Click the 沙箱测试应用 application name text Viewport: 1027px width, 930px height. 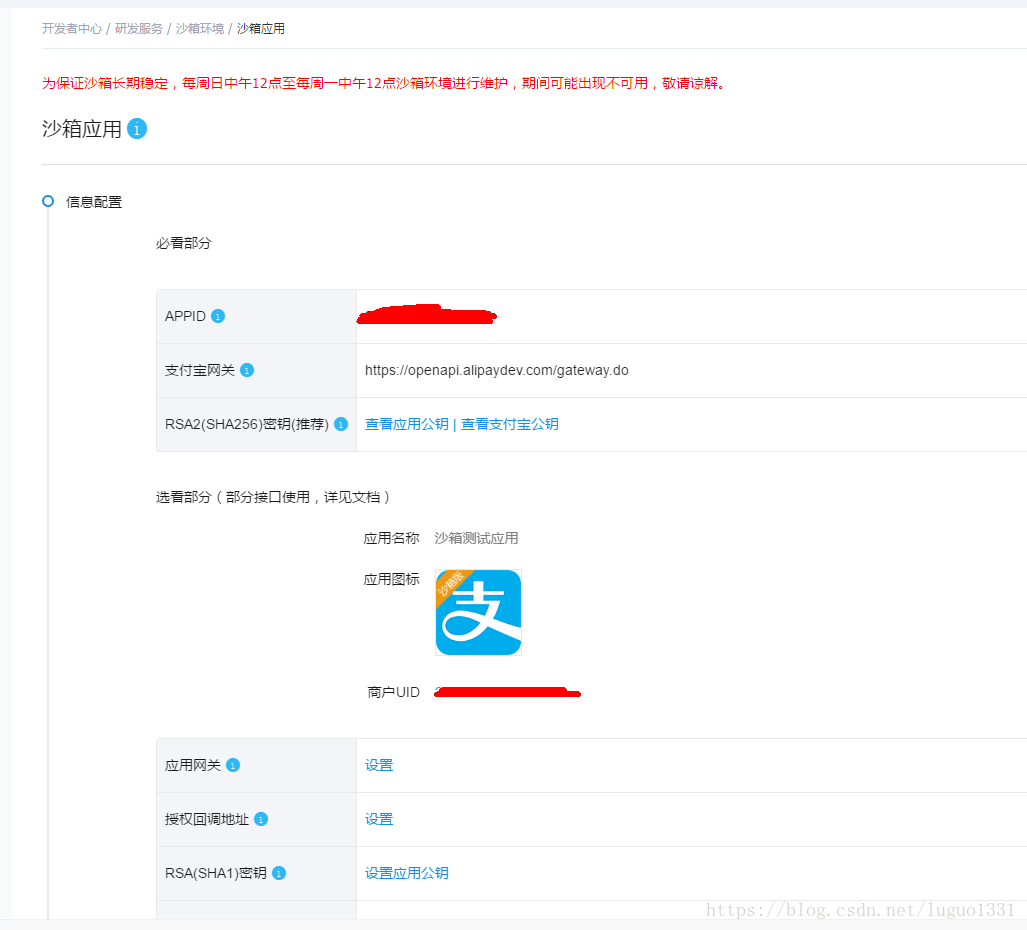[476, 538]
